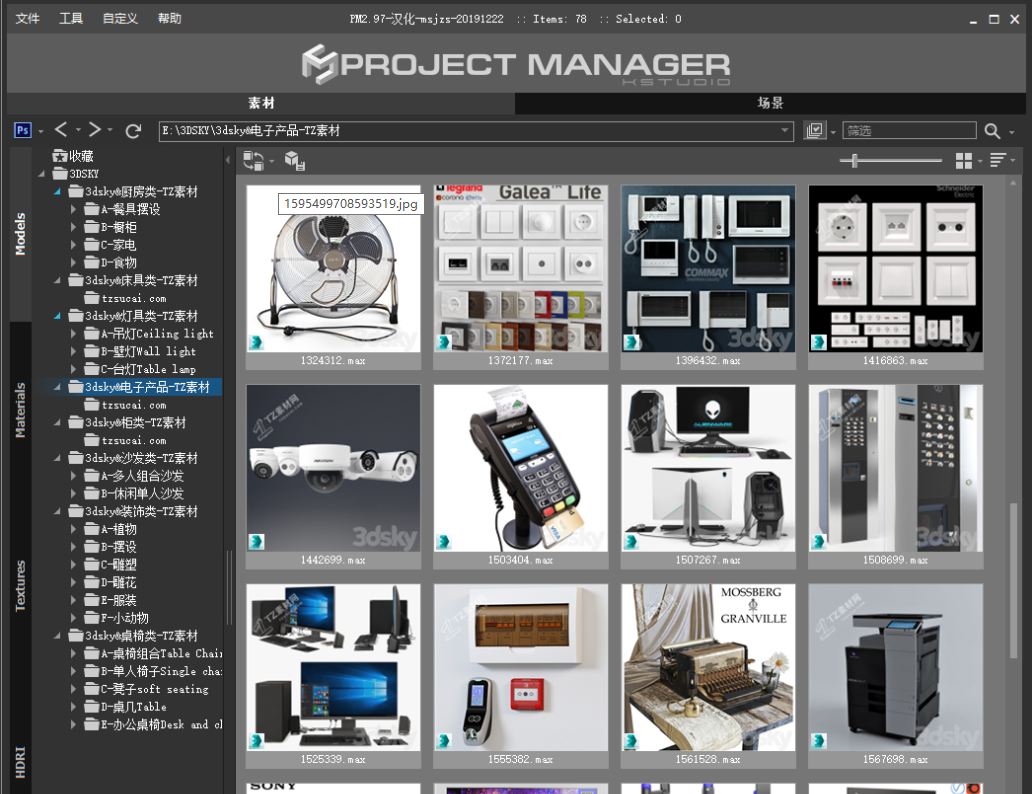Screen dimensions: 1032x794
Task: Select the B-壁灯Wall light folder
Action: click(x=140, y=352)
